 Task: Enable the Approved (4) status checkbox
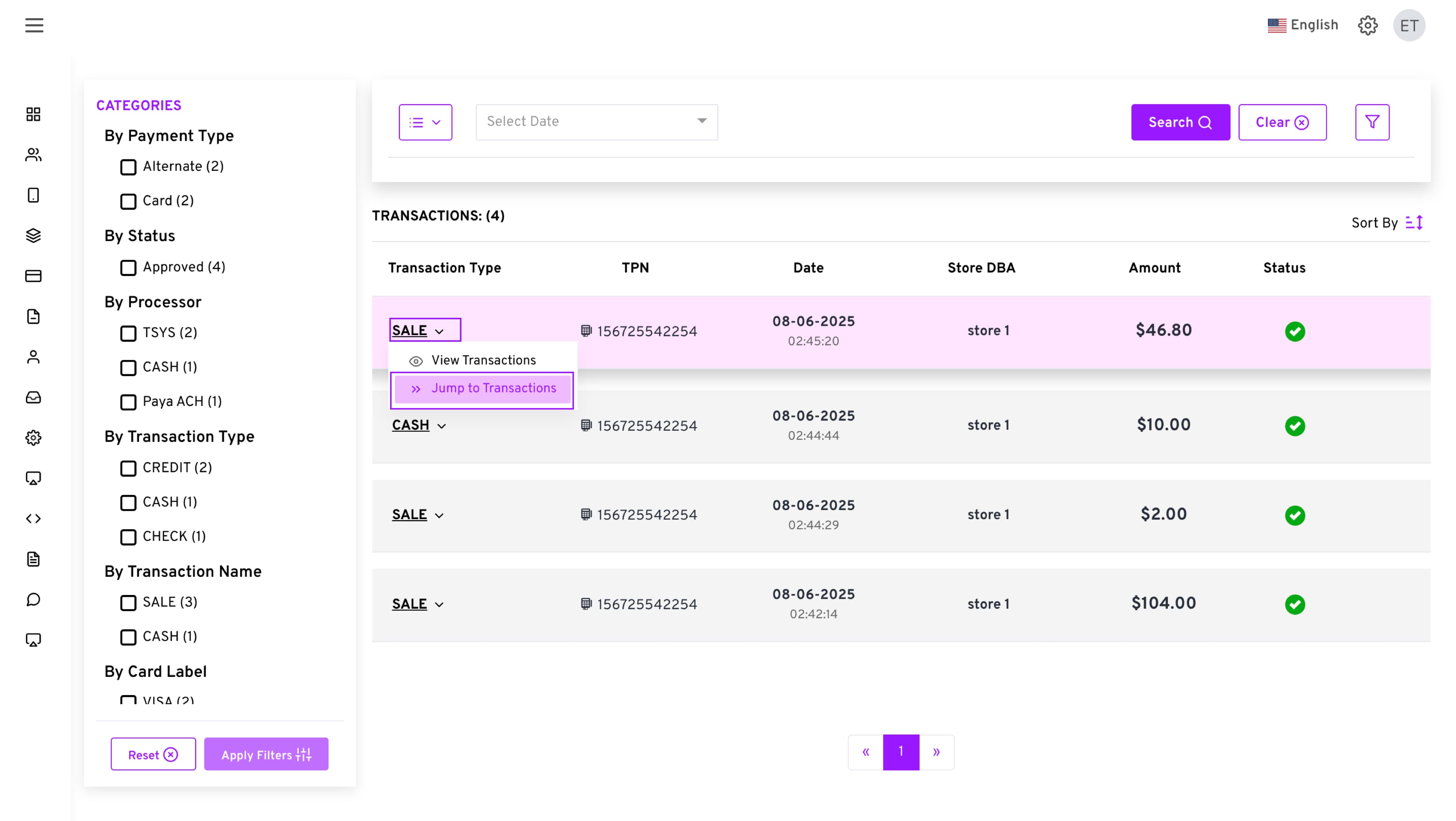point(128,267)
